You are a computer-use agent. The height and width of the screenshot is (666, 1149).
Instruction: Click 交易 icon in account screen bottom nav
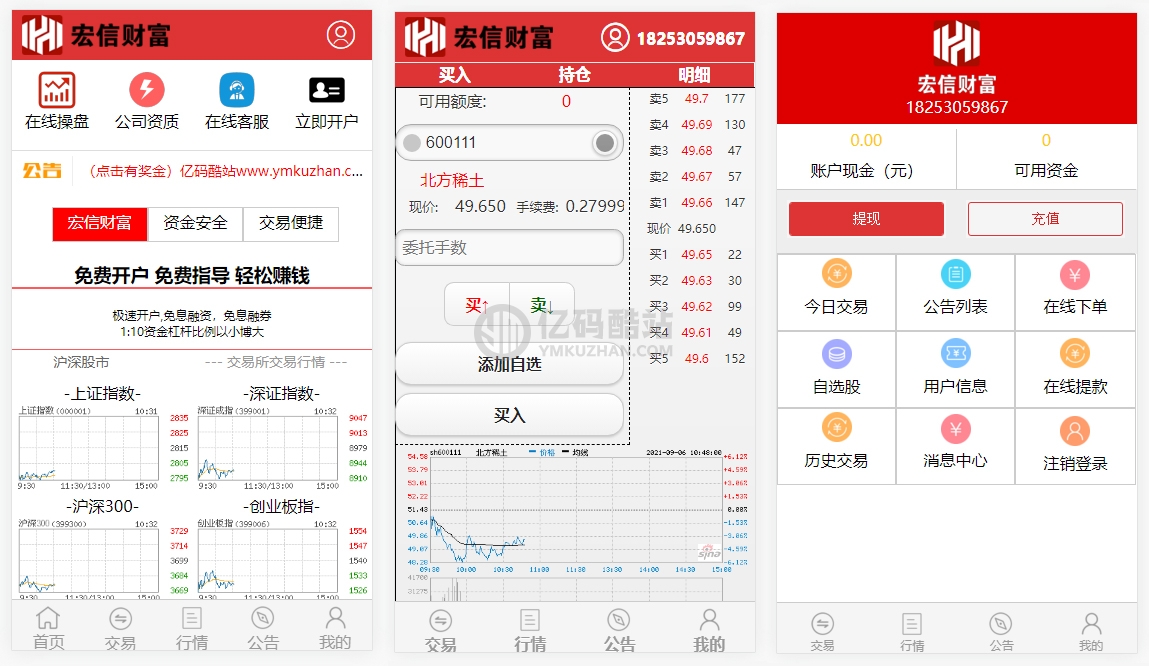(x=822, y=624)
